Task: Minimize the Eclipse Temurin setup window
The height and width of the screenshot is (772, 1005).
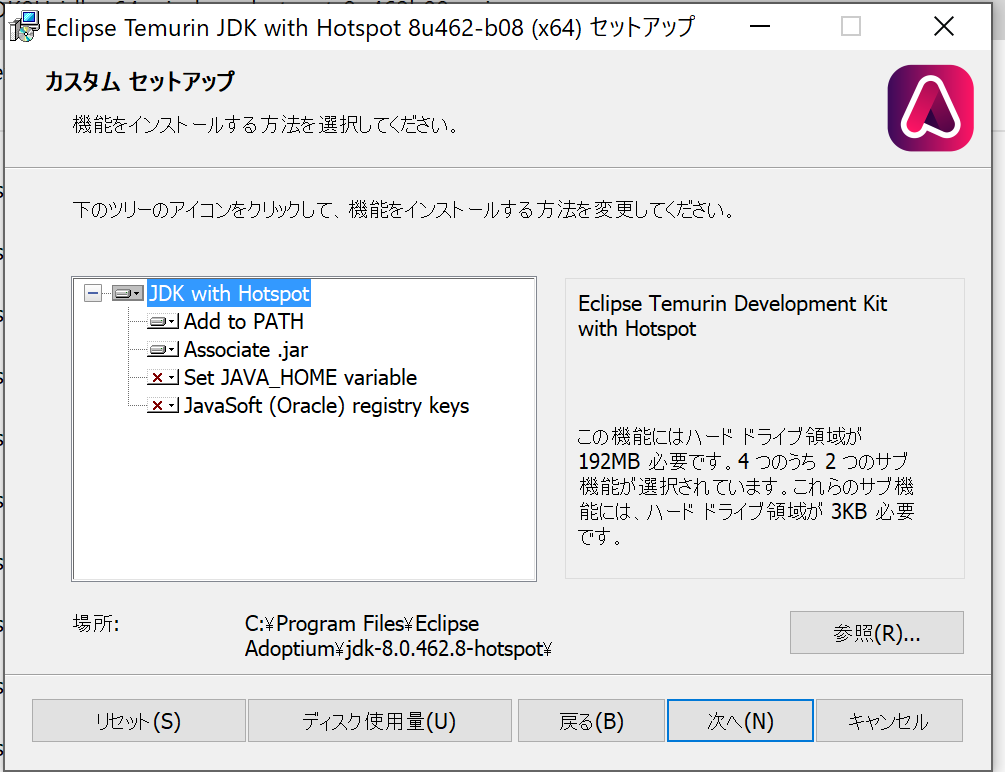Action: coord(760,26)
